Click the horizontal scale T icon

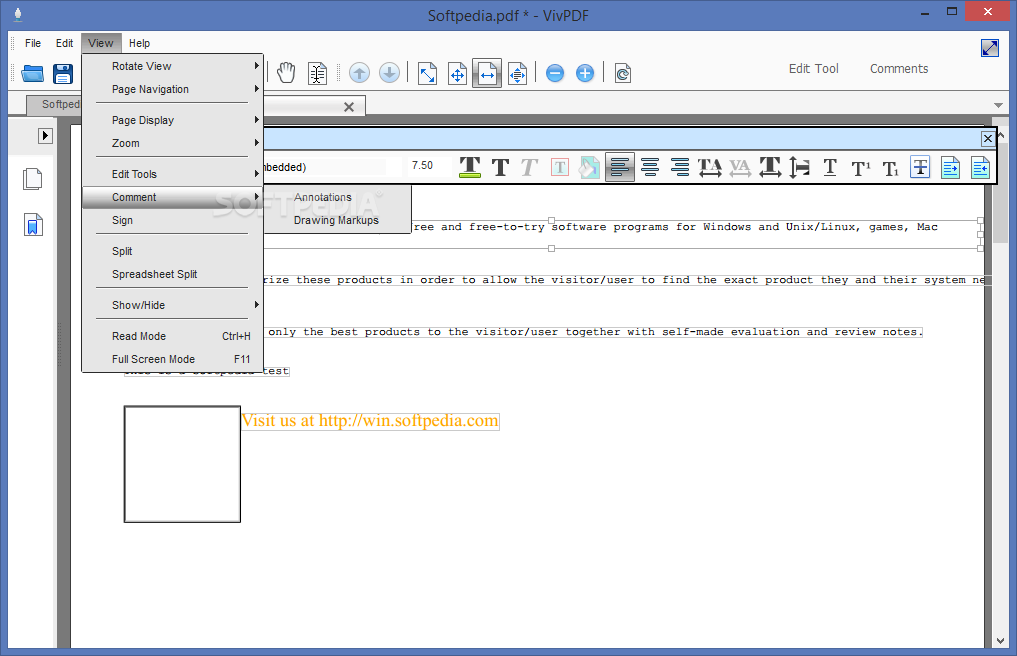click(770, 167)
